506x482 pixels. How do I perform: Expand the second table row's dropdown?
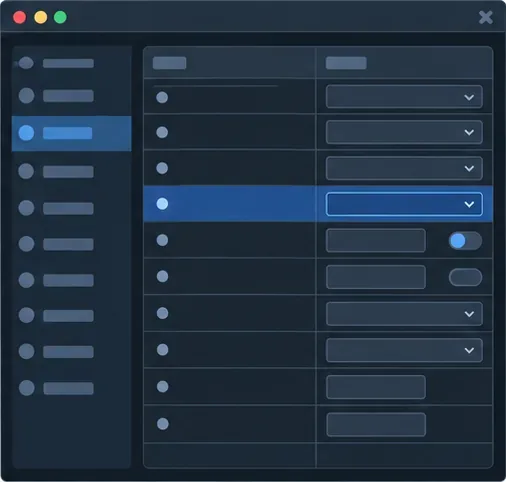click(x=404, y=132)
